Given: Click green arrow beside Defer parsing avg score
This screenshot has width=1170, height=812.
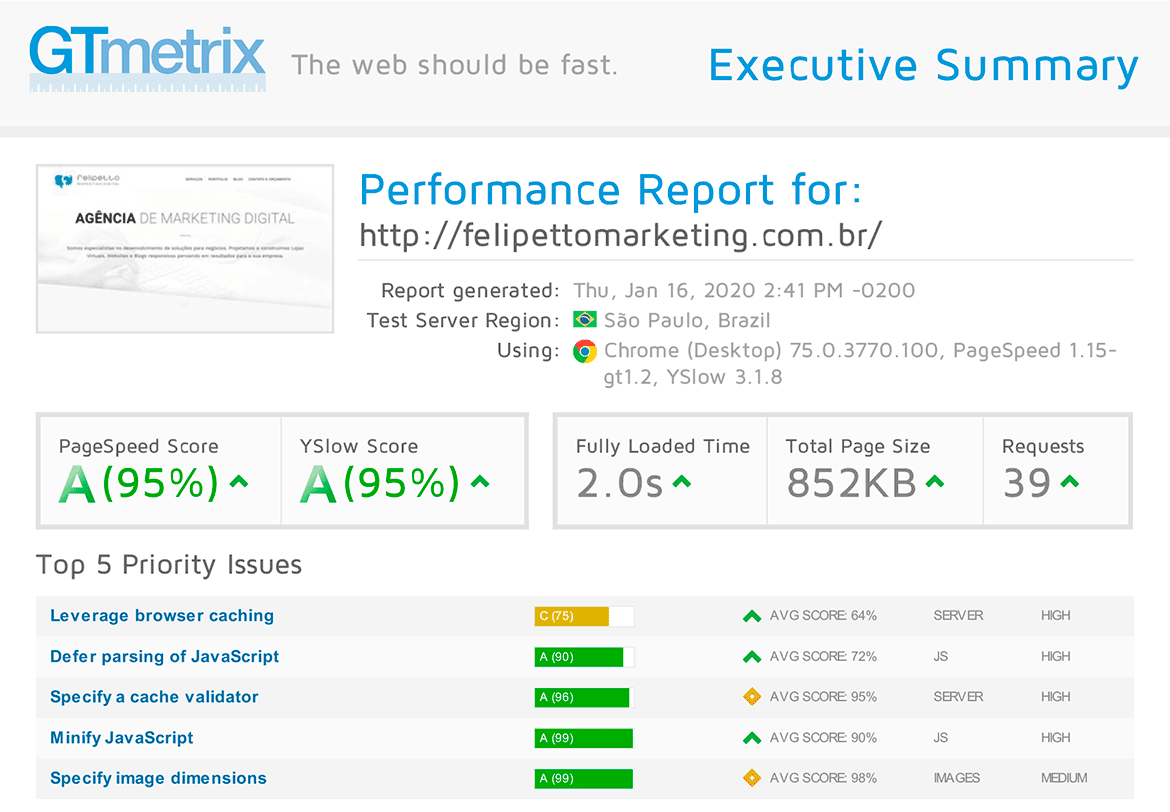Looking at the screenshot, I should 751,656.
